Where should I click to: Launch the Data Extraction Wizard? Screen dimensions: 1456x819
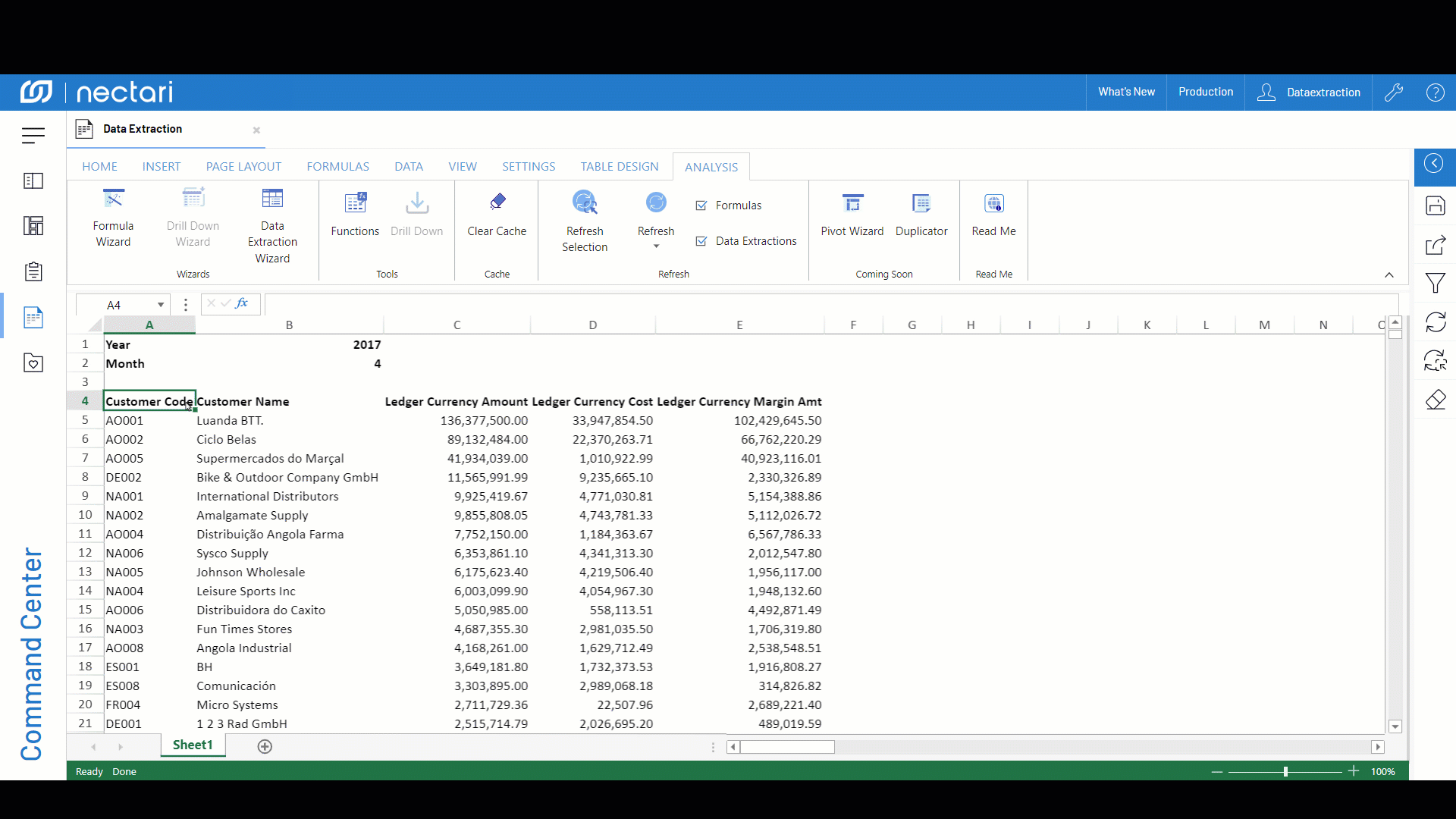tap(272, 225)
